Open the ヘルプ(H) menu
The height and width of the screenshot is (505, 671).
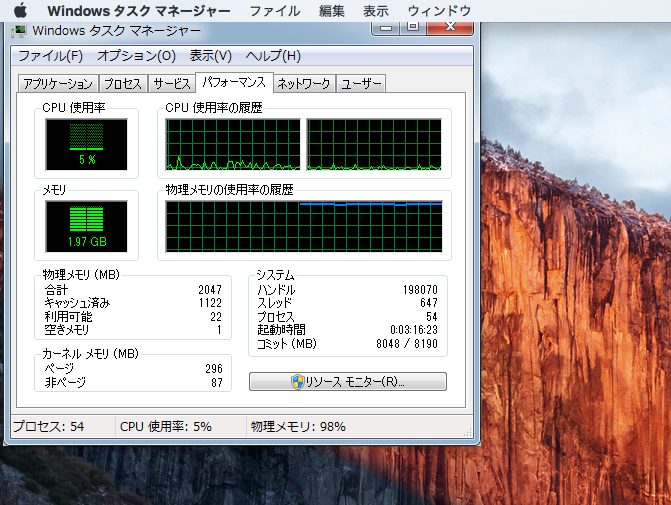coord(273,56)
